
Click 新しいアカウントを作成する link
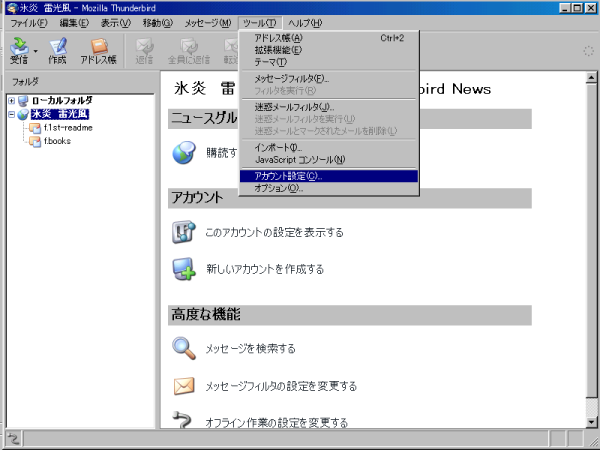[265, 269]
